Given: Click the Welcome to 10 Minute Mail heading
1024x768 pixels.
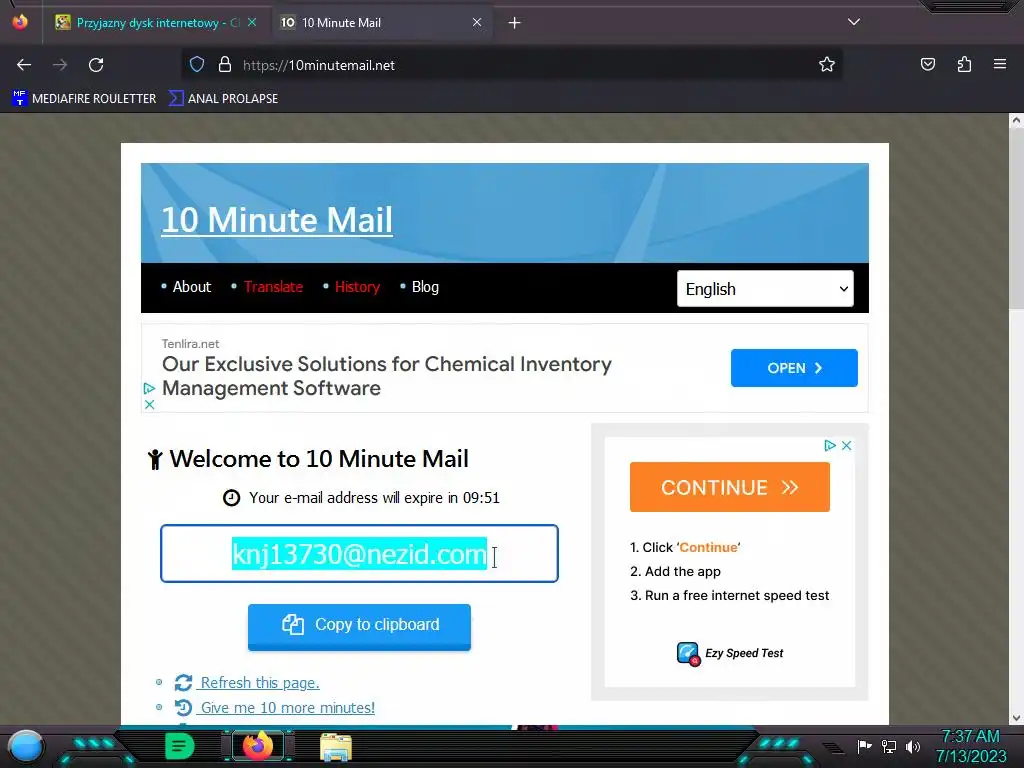Looking at the screenshot, I should tap(319, 459).
